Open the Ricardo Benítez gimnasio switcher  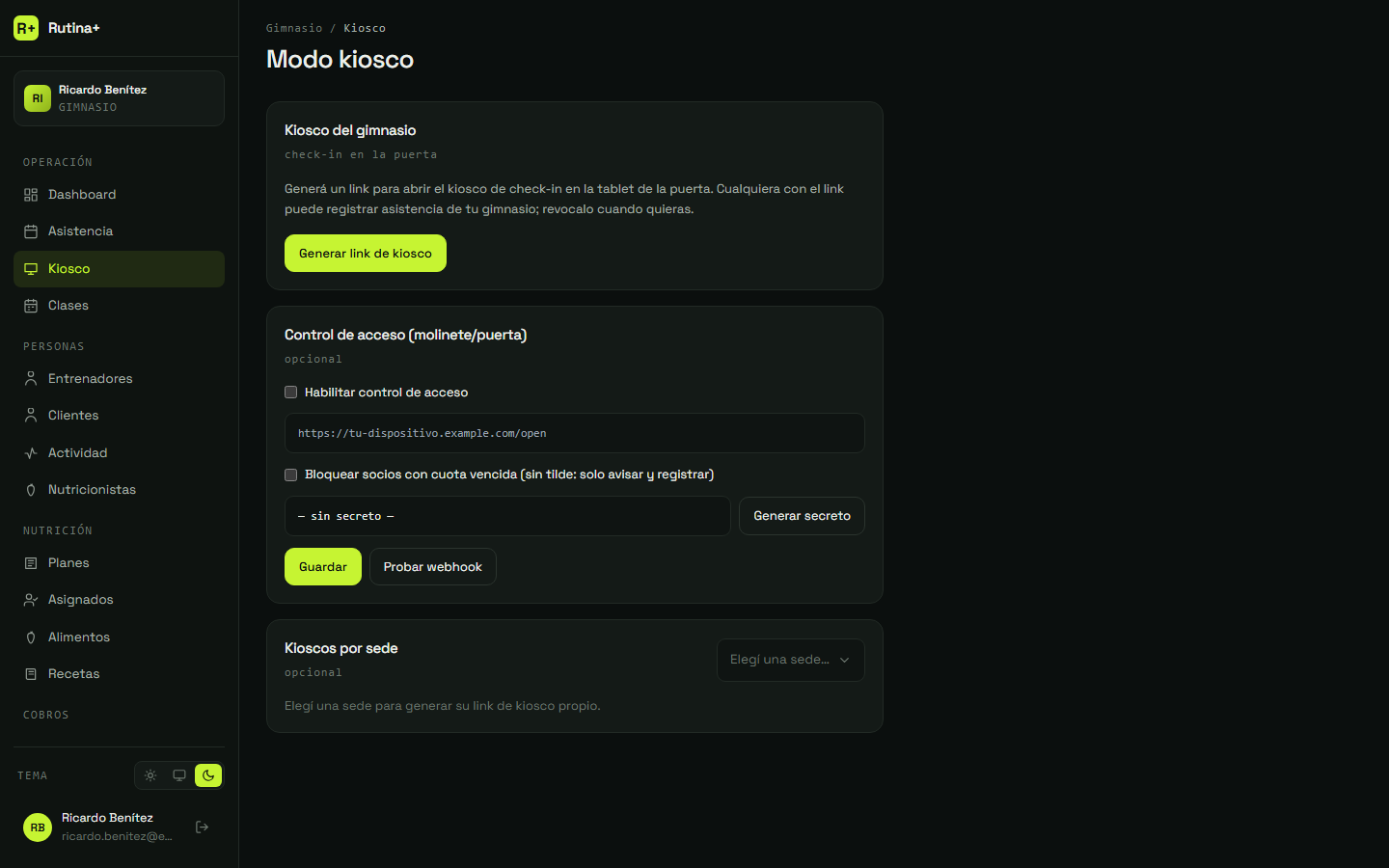point(119,98)
